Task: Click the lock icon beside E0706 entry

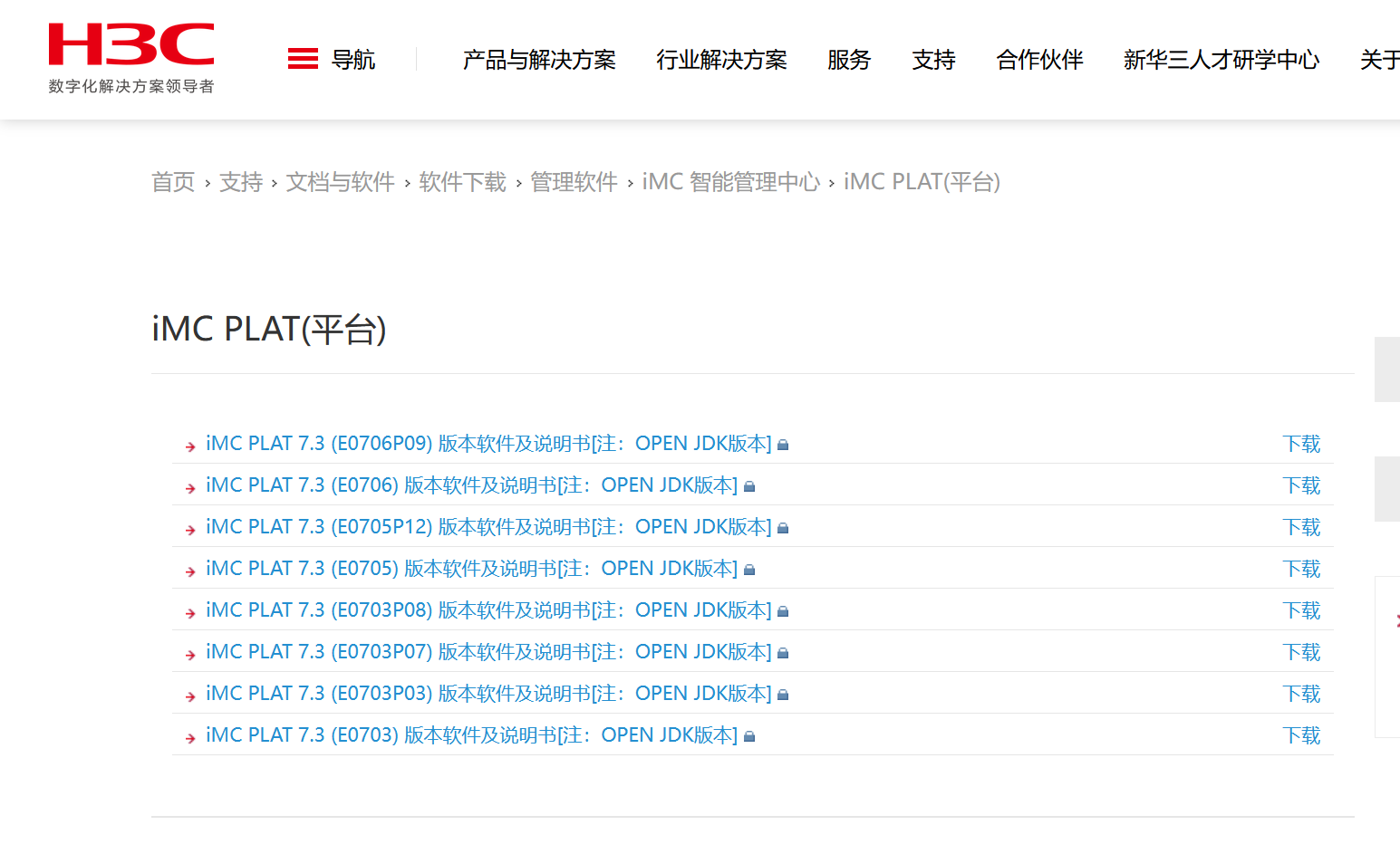Action: coord(749,486)
